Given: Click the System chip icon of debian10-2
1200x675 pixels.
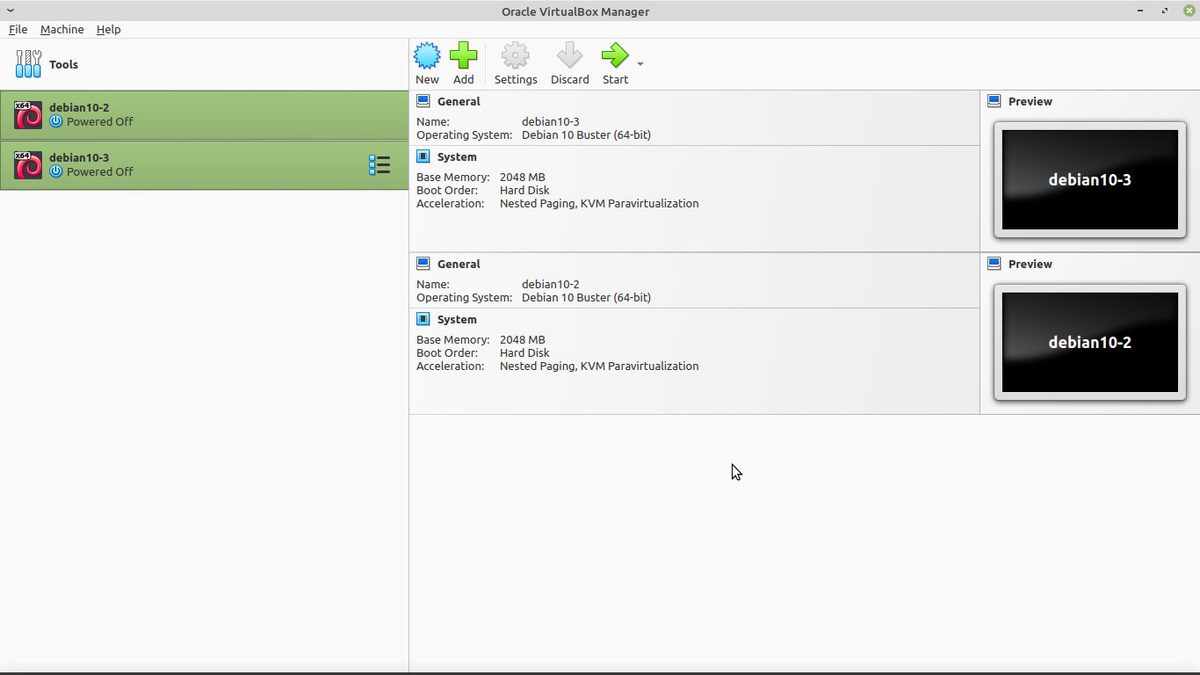Looking at the screenshot, I should [423, 320].
